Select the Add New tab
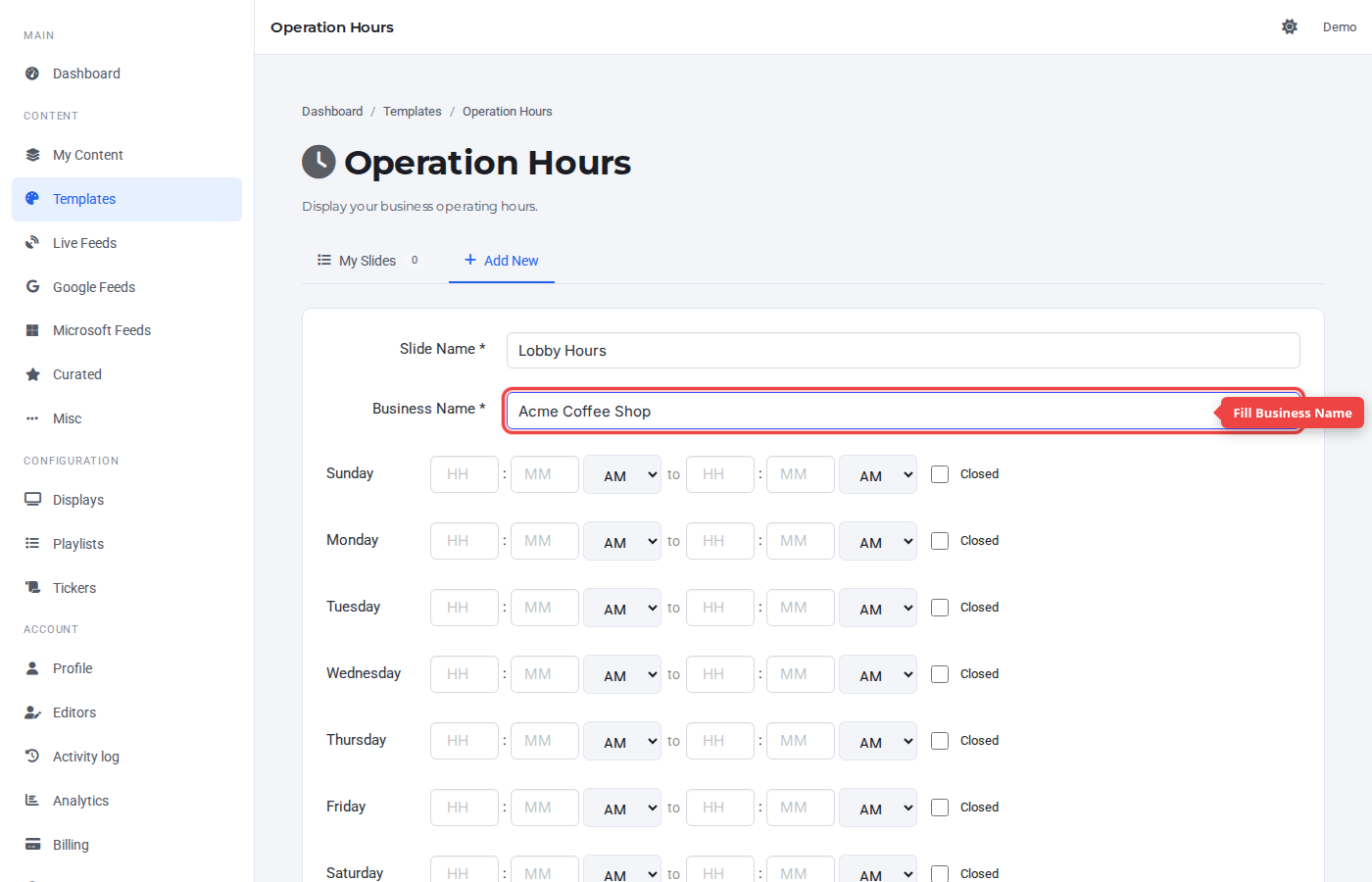 502,261
